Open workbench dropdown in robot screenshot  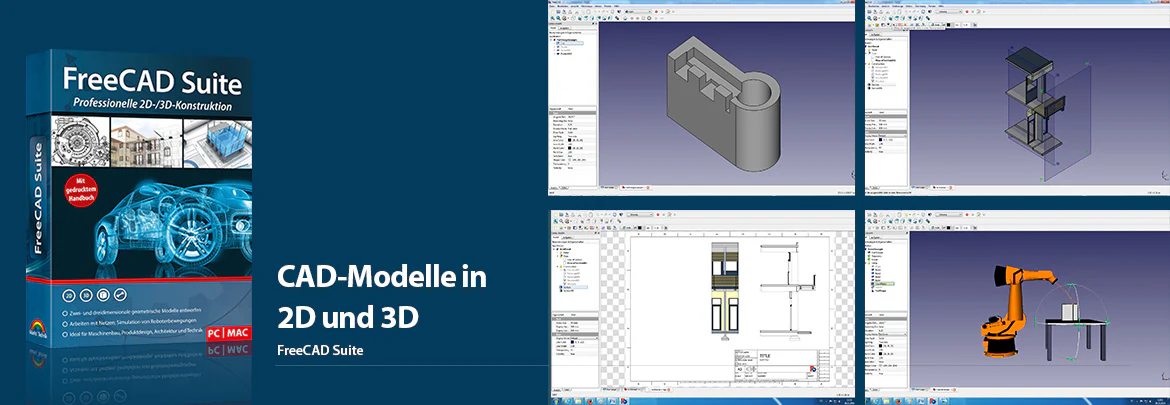pyautogui.click(x=948, y=215)
